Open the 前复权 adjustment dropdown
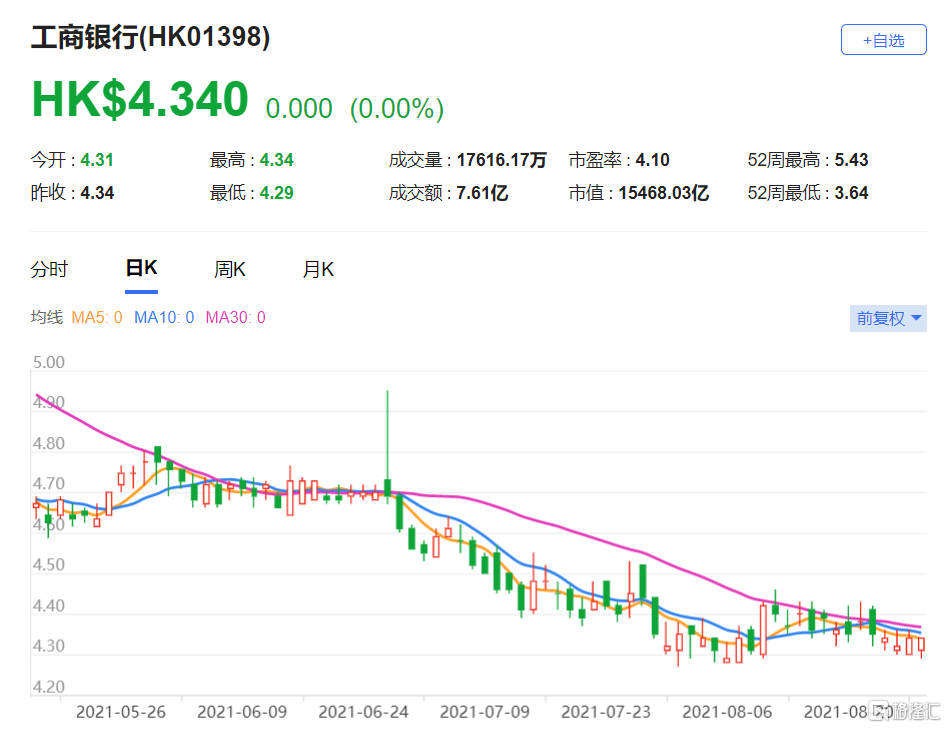This screenshot has width=948, height=729. (888, 318)
